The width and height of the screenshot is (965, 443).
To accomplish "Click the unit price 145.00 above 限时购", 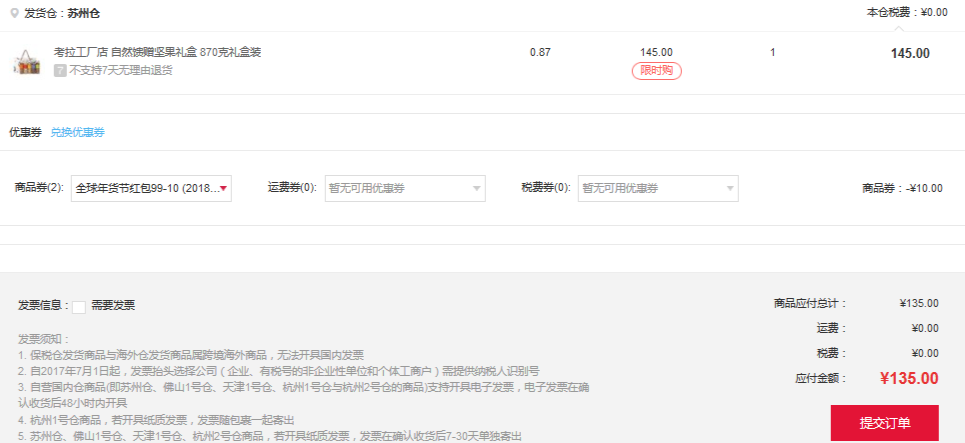I will [657, 52].
